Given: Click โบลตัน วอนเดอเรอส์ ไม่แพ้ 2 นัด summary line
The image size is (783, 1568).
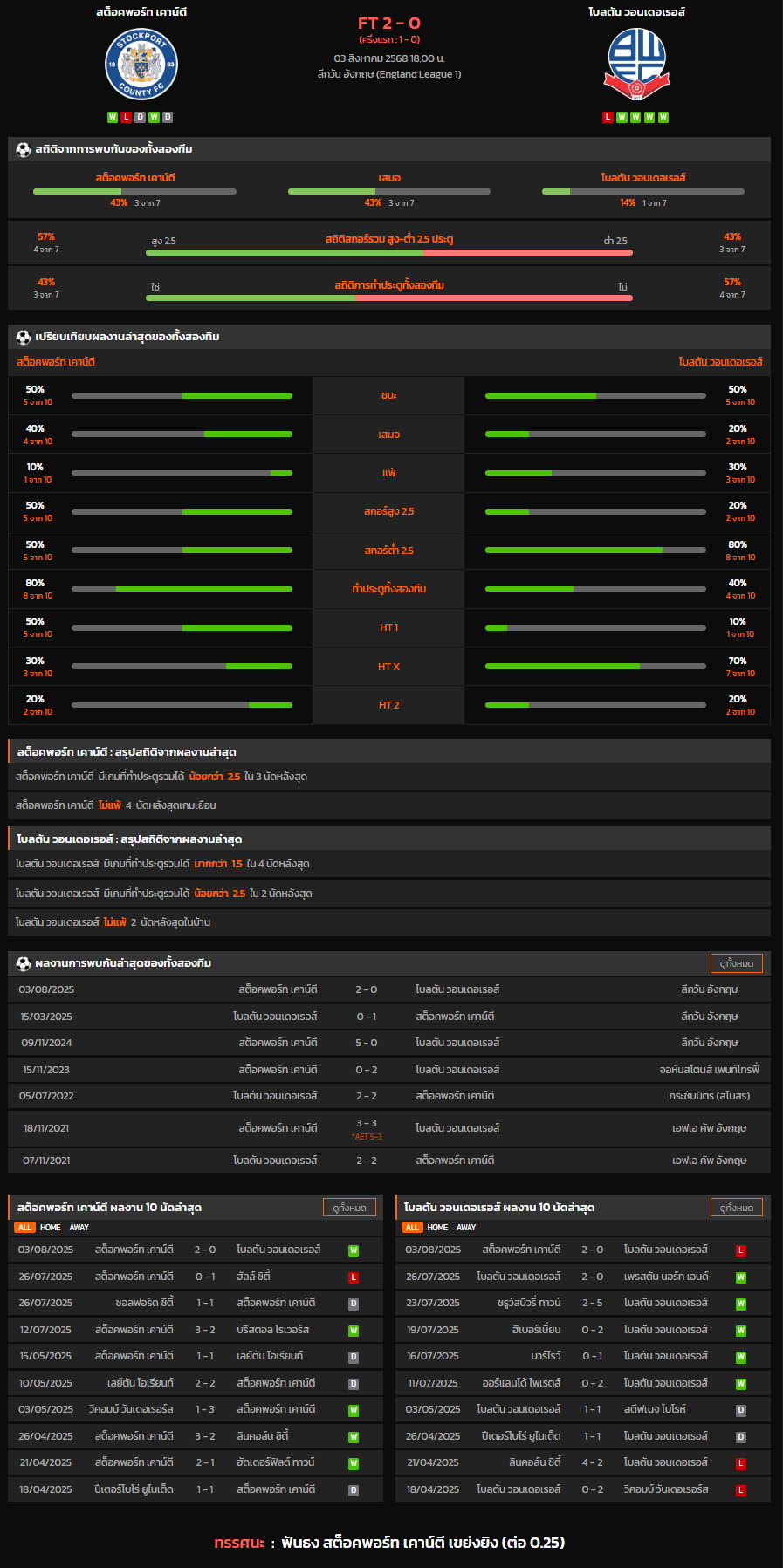Looking at the screenshot, I should (x=389, y=922).
